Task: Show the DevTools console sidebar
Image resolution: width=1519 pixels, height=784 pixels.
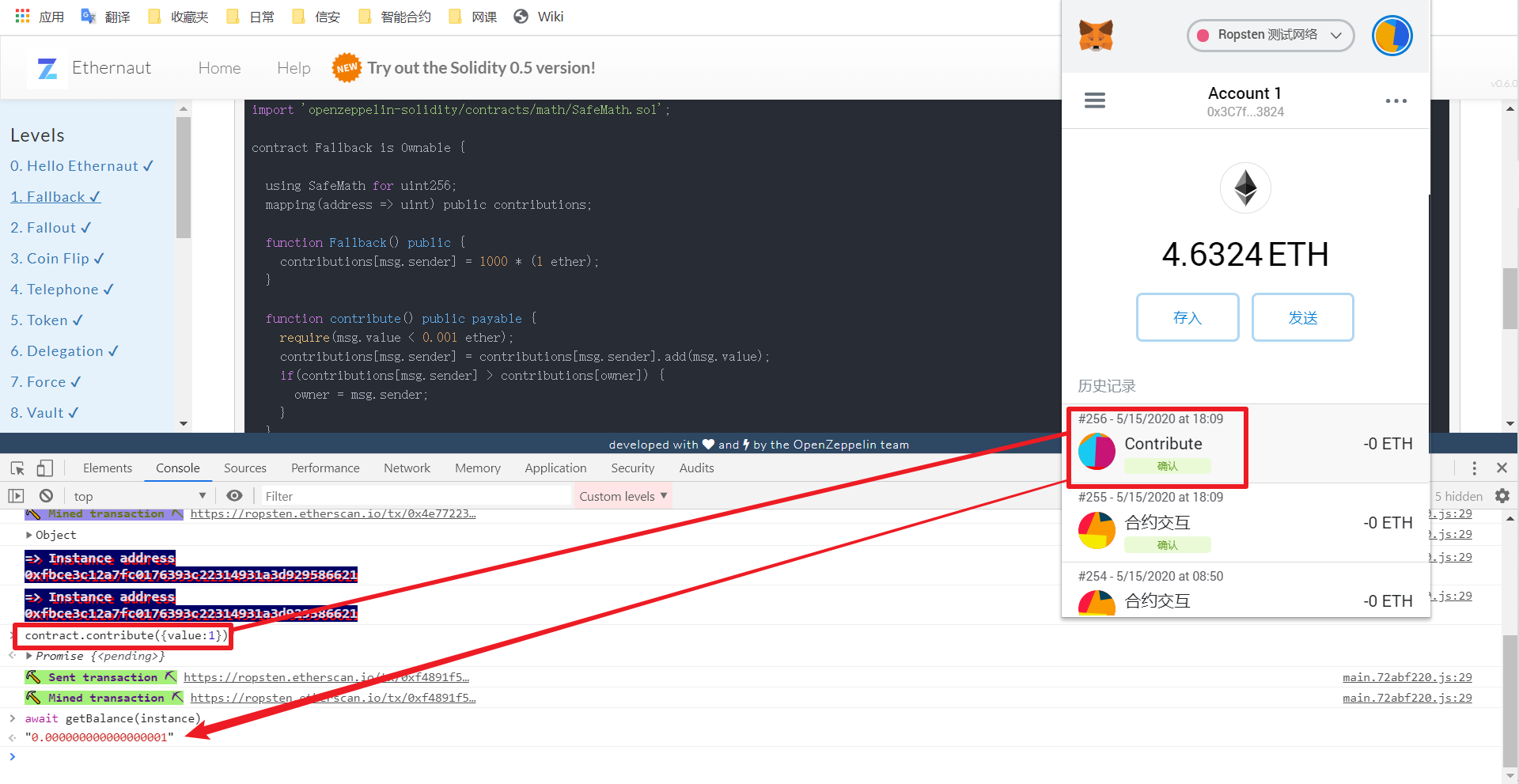Action: point(16,496)
